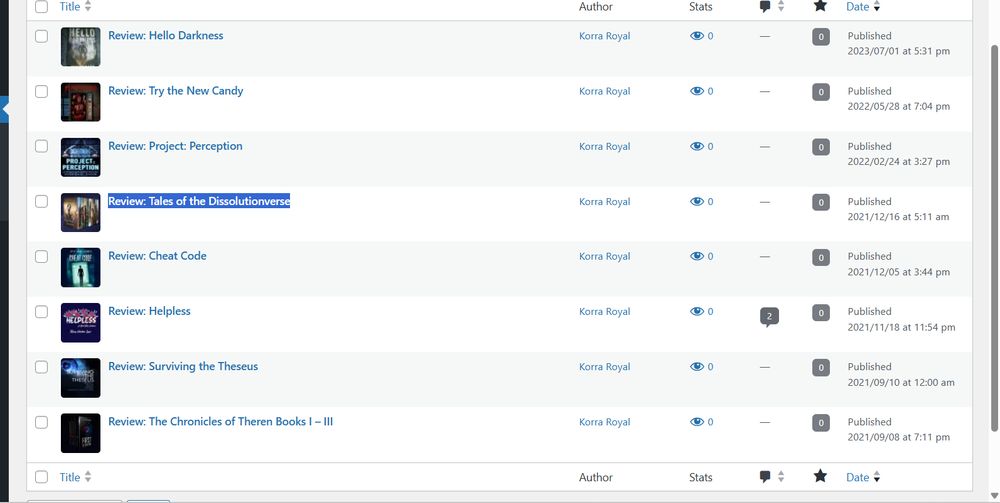Click likes count badge for Surviving the Theseus
This screenshot has height=503, width=1000.
pyautogui.click(x=821, y=368)
